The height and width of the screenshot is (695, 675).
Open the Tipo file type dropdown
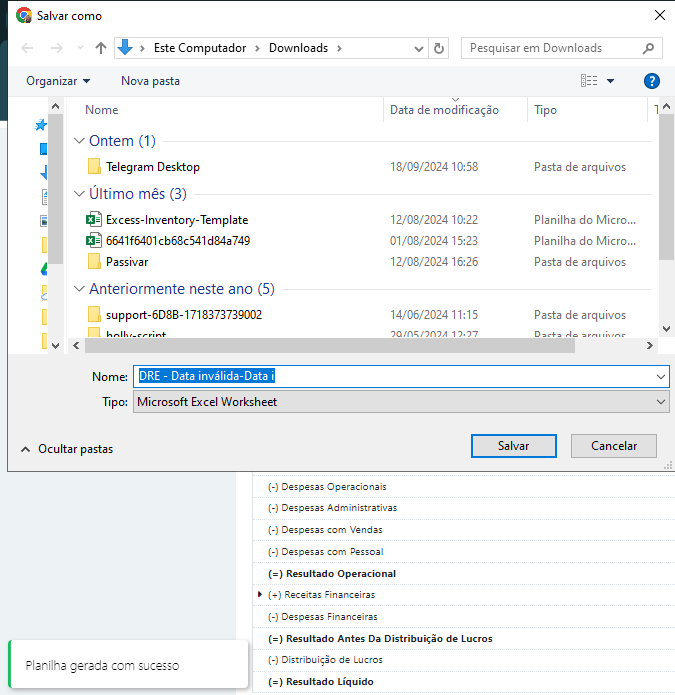click(400, 401)
